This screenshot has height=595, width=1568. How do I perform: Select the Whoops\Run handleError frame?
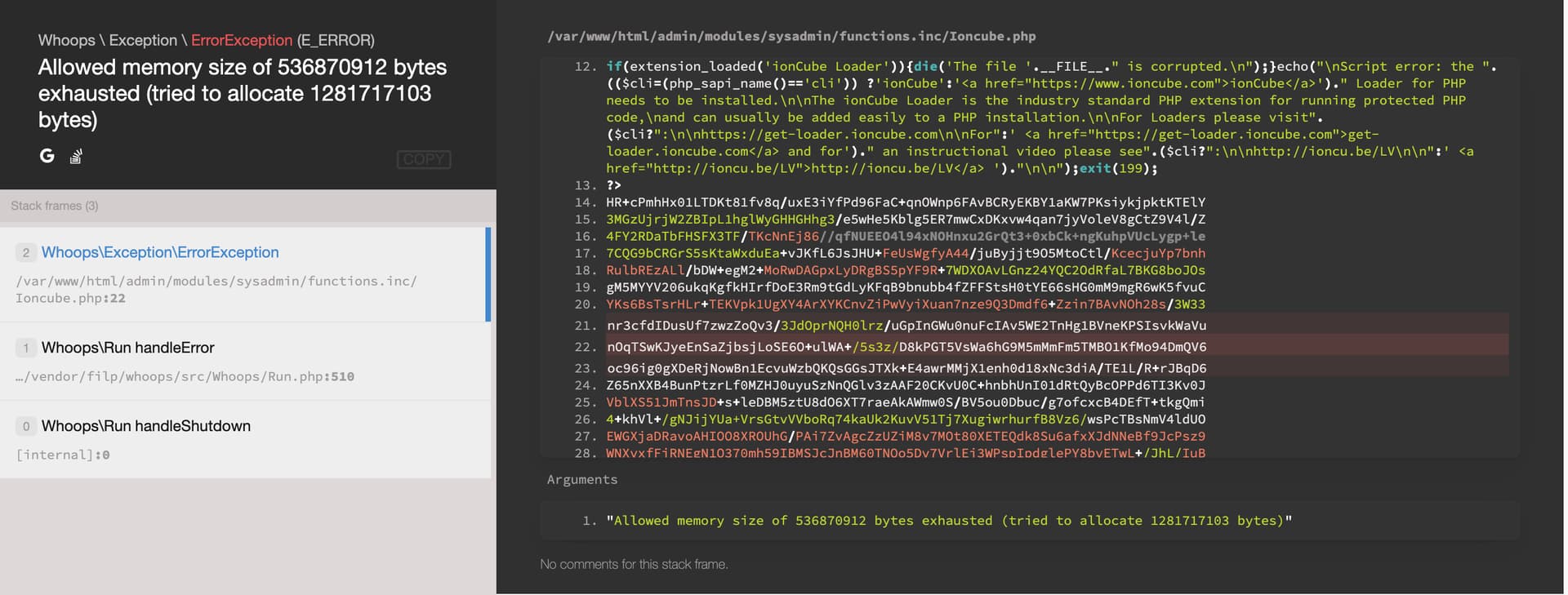coord(127,348)
